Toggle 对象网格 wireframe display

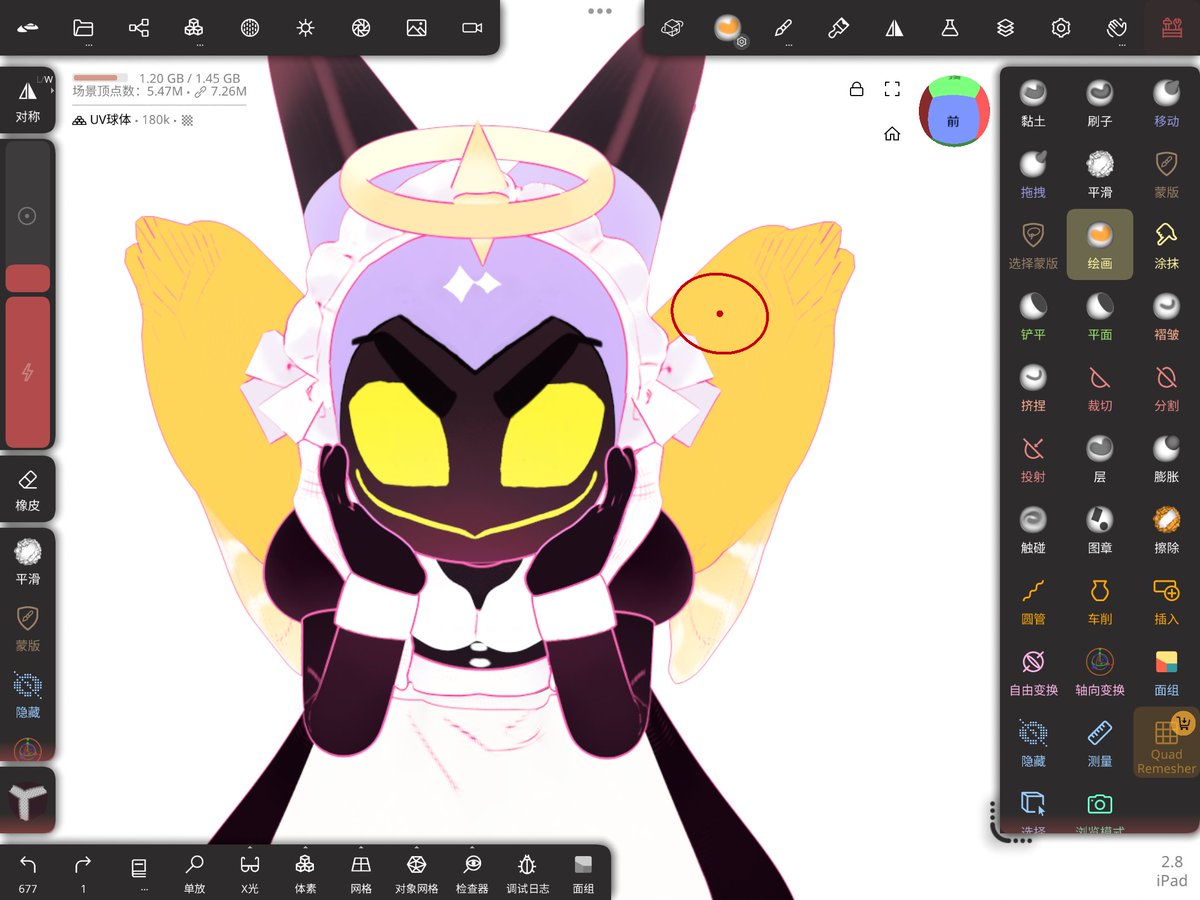click(416, 873)
